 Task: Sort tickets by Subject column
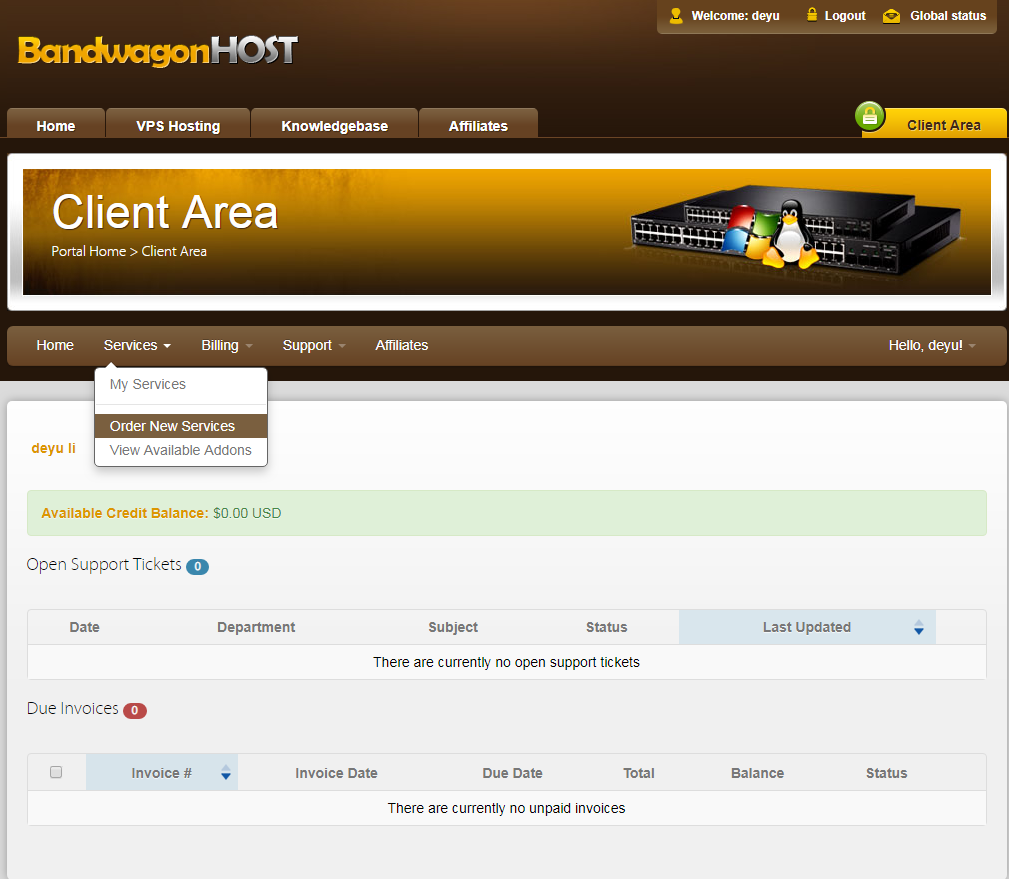(x=453, y=627)
